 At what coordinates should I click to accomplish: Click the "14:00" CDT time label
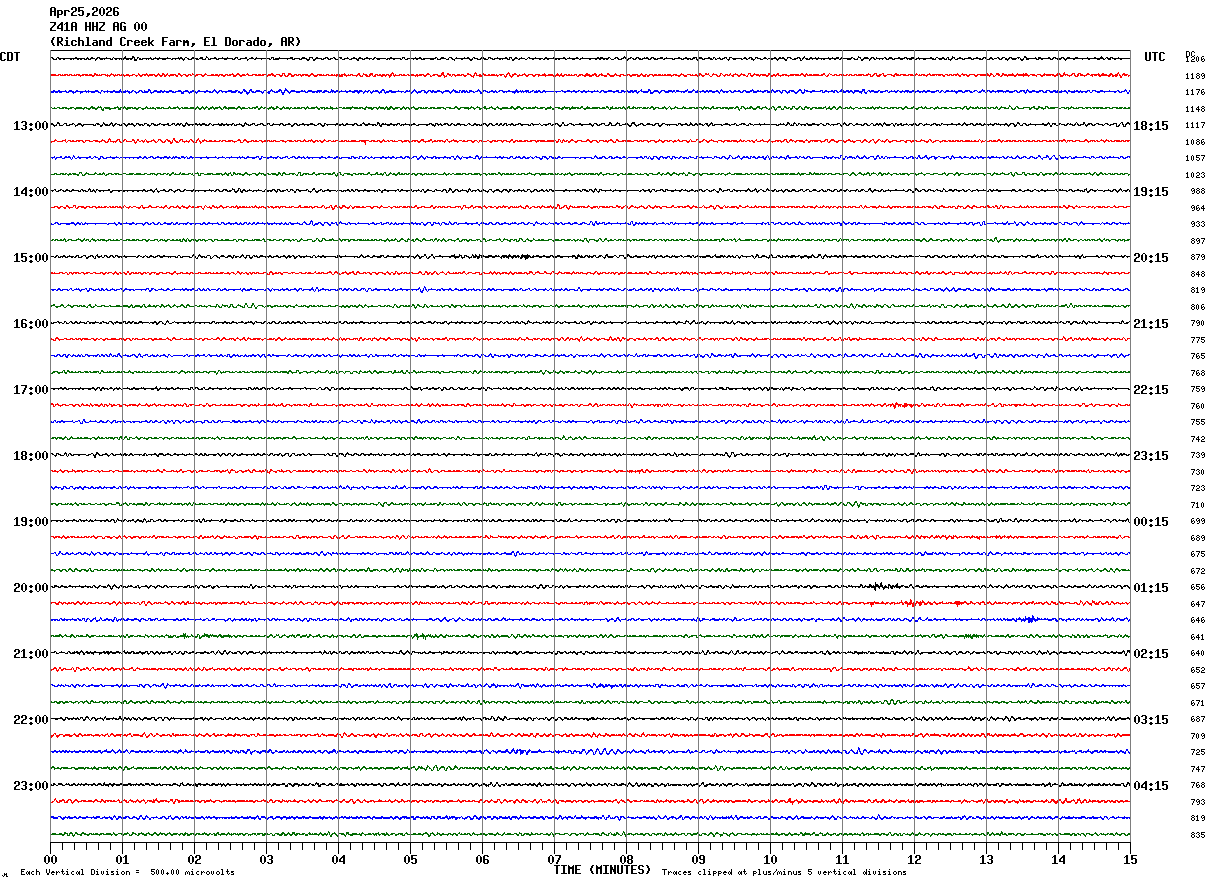30,192
